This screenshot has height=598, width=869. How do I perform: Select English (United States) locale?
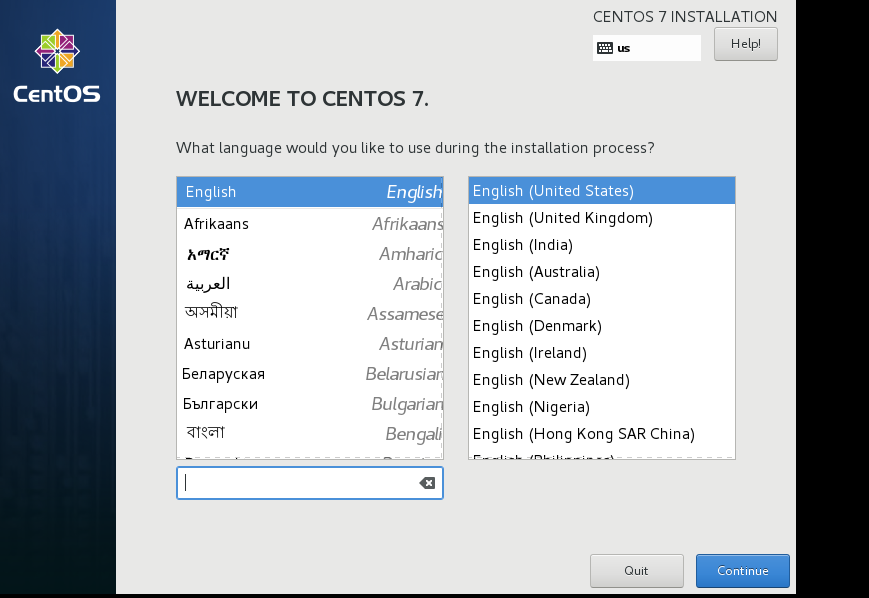[x=602, y=191]
